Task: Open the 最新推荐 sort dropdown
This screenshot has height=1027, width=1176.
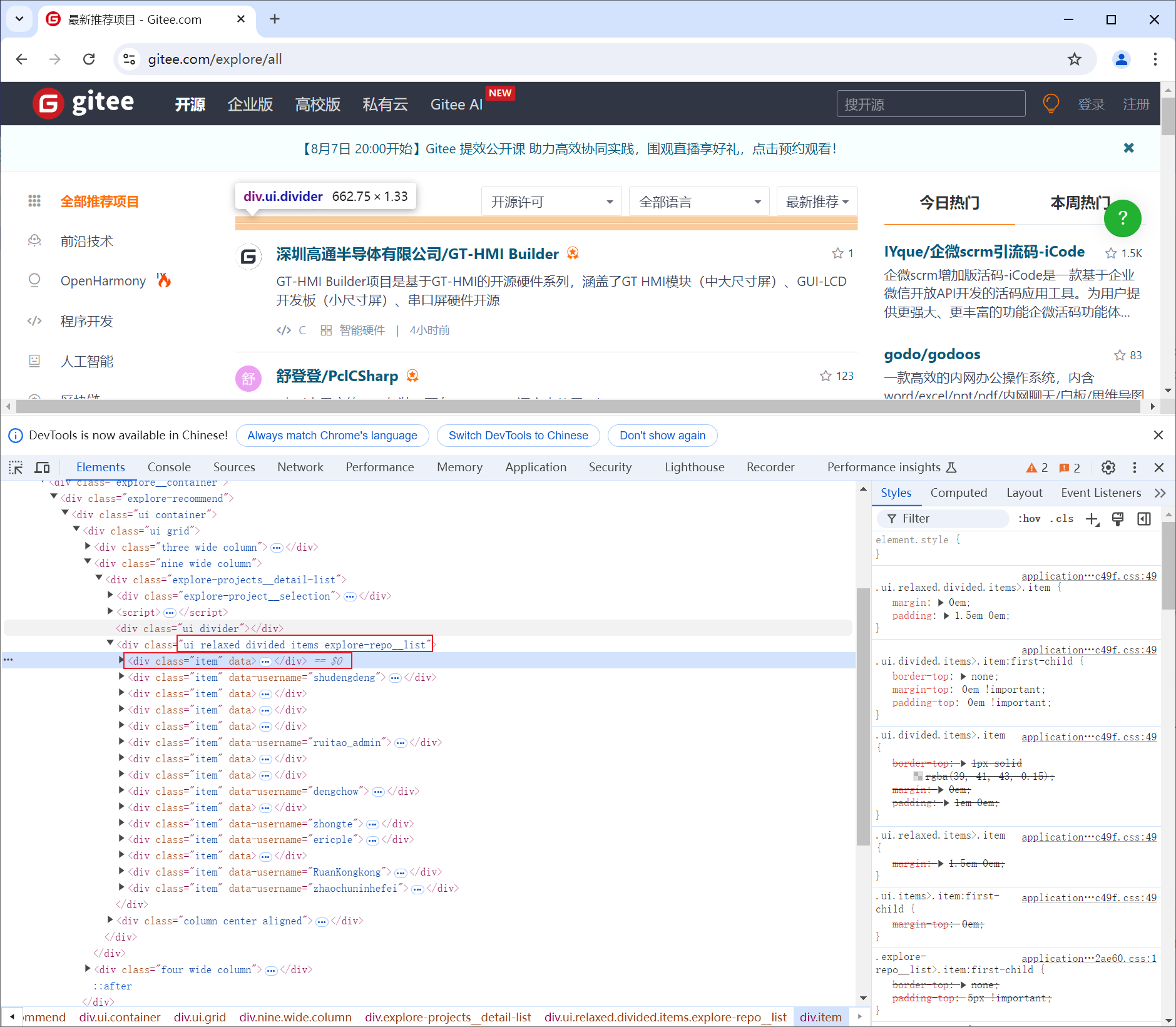Action: (x=817, y=202)
